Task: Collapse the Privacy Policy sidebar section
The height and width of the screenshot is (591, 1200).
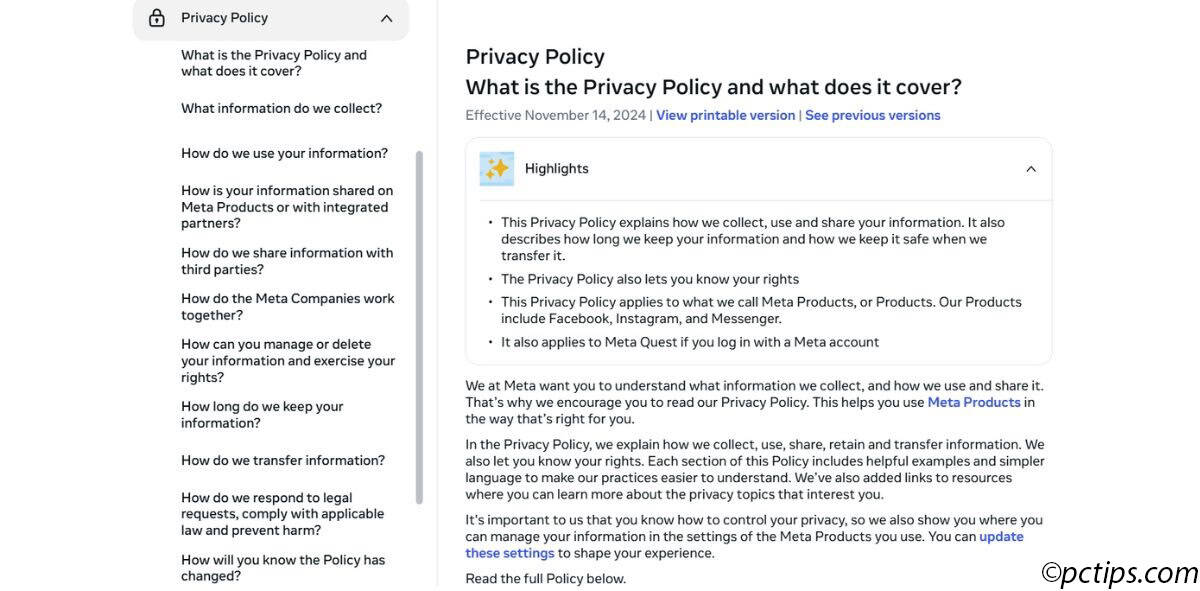Action: tap(386, 18)
